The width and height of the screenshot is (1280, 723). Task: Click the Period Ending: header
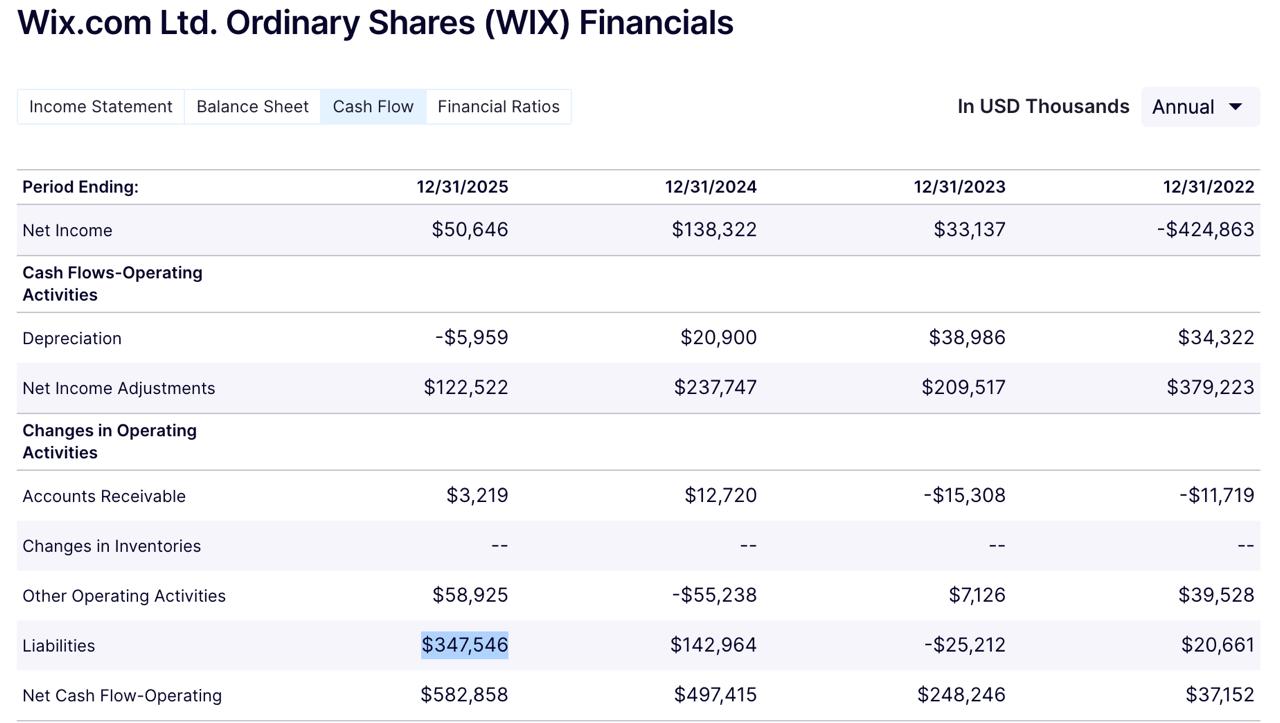(x=81, y=187)
